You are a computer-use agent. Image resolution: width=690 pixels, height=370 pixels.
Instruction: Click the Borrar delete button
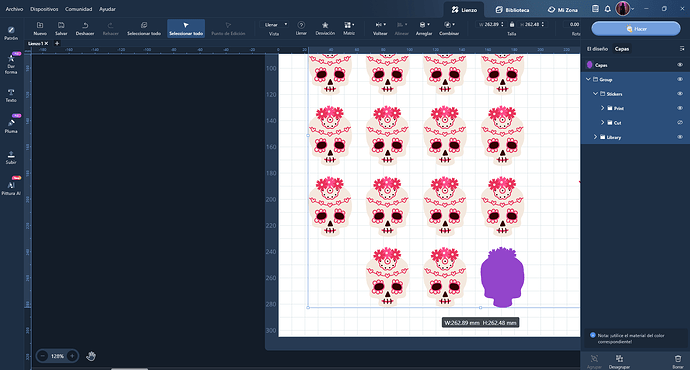click(x=678, y=361)
